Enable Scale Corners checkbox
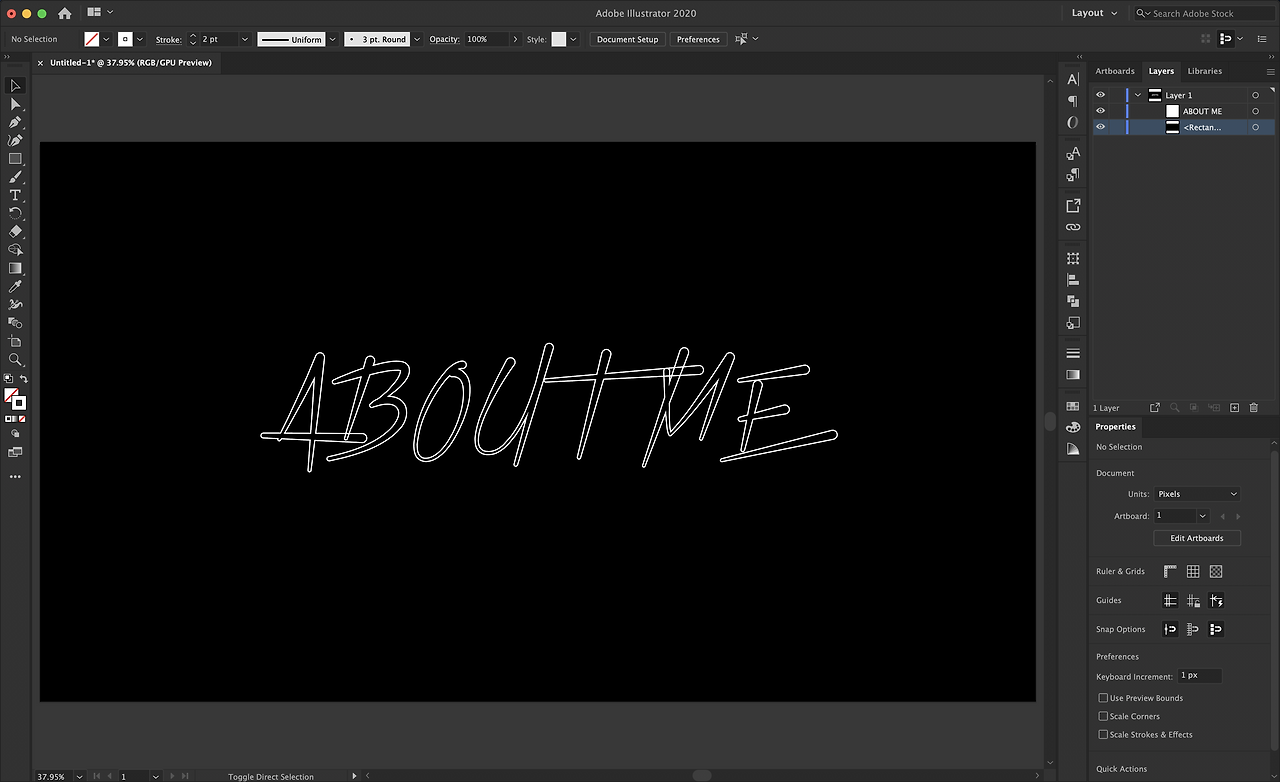 click(x=1103, y=716)
